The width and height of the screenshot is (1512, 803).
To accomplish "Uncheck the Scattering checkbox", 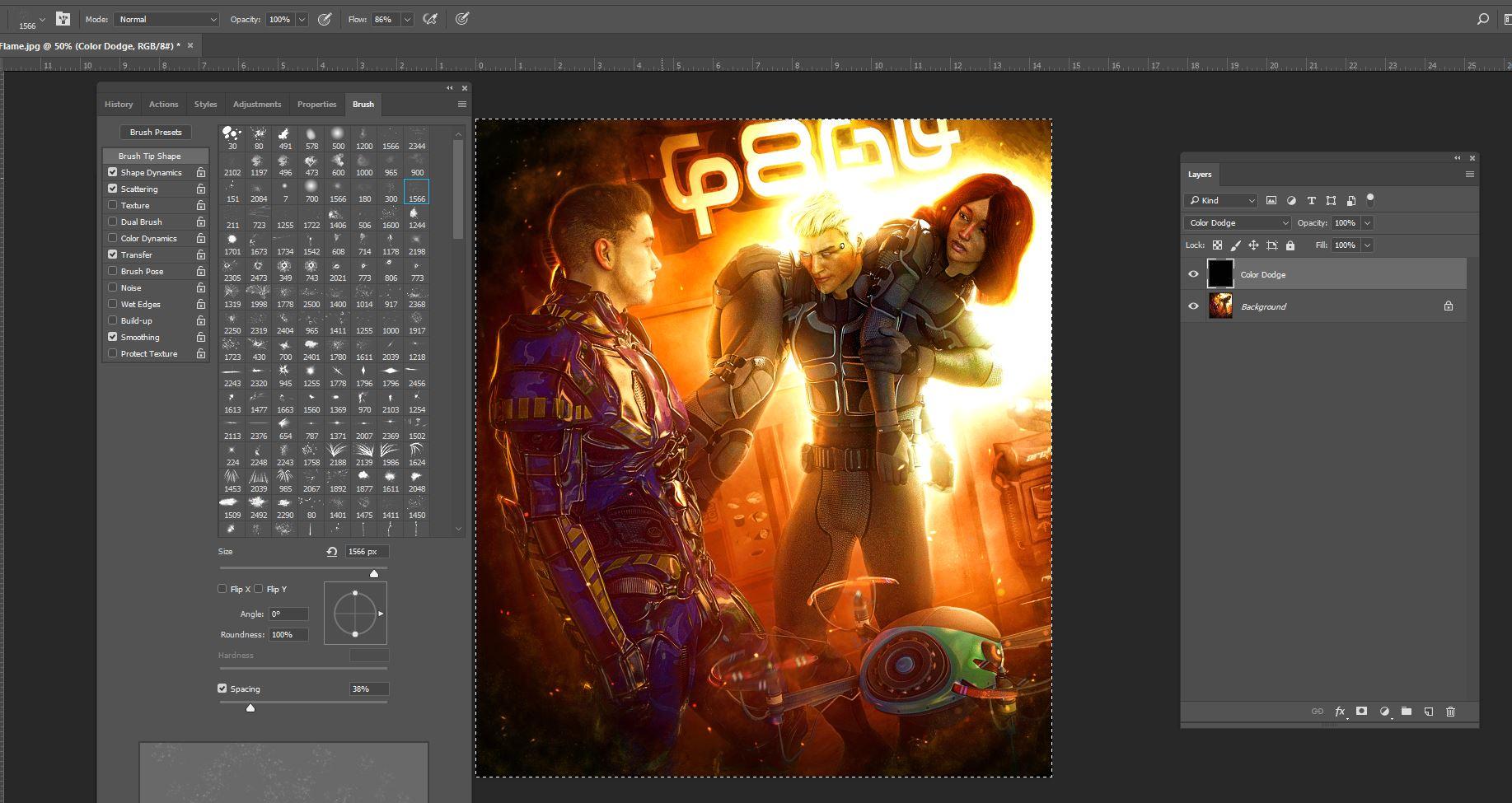I will tap(113, 189).
